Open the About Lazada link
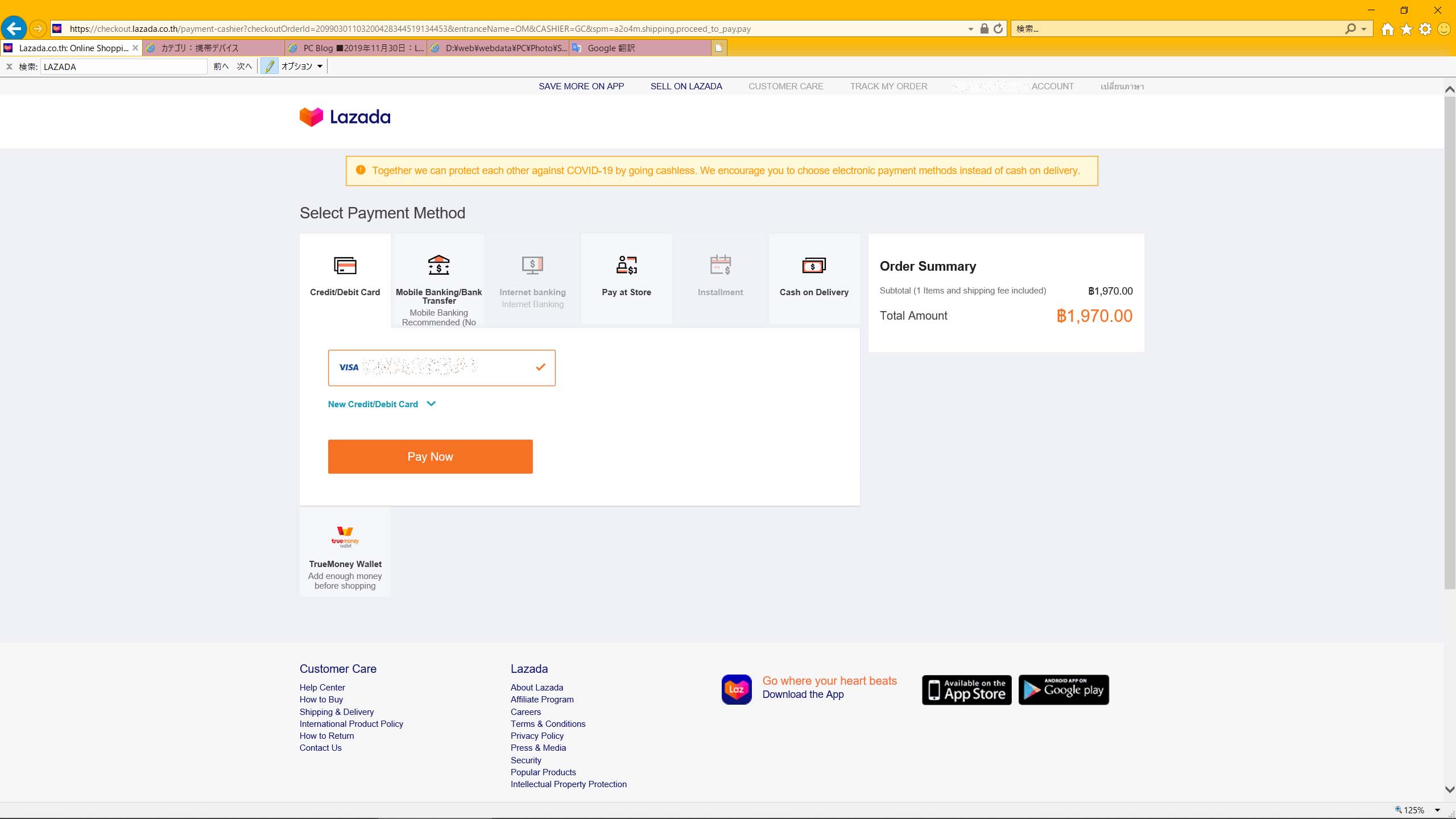The width and height of the screenshot is (1456, 819). coord(537,688)
